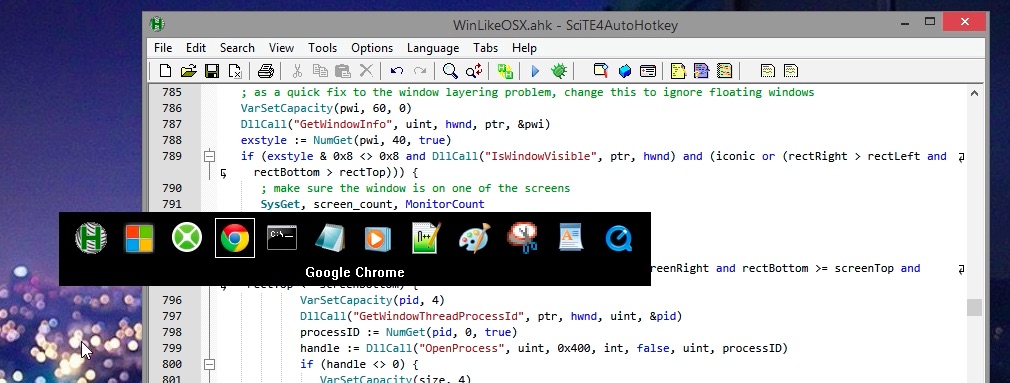Screen dimensions: 1010x383
Task: Click the window inspector icon after the bug
Action: tap(601, 71)
